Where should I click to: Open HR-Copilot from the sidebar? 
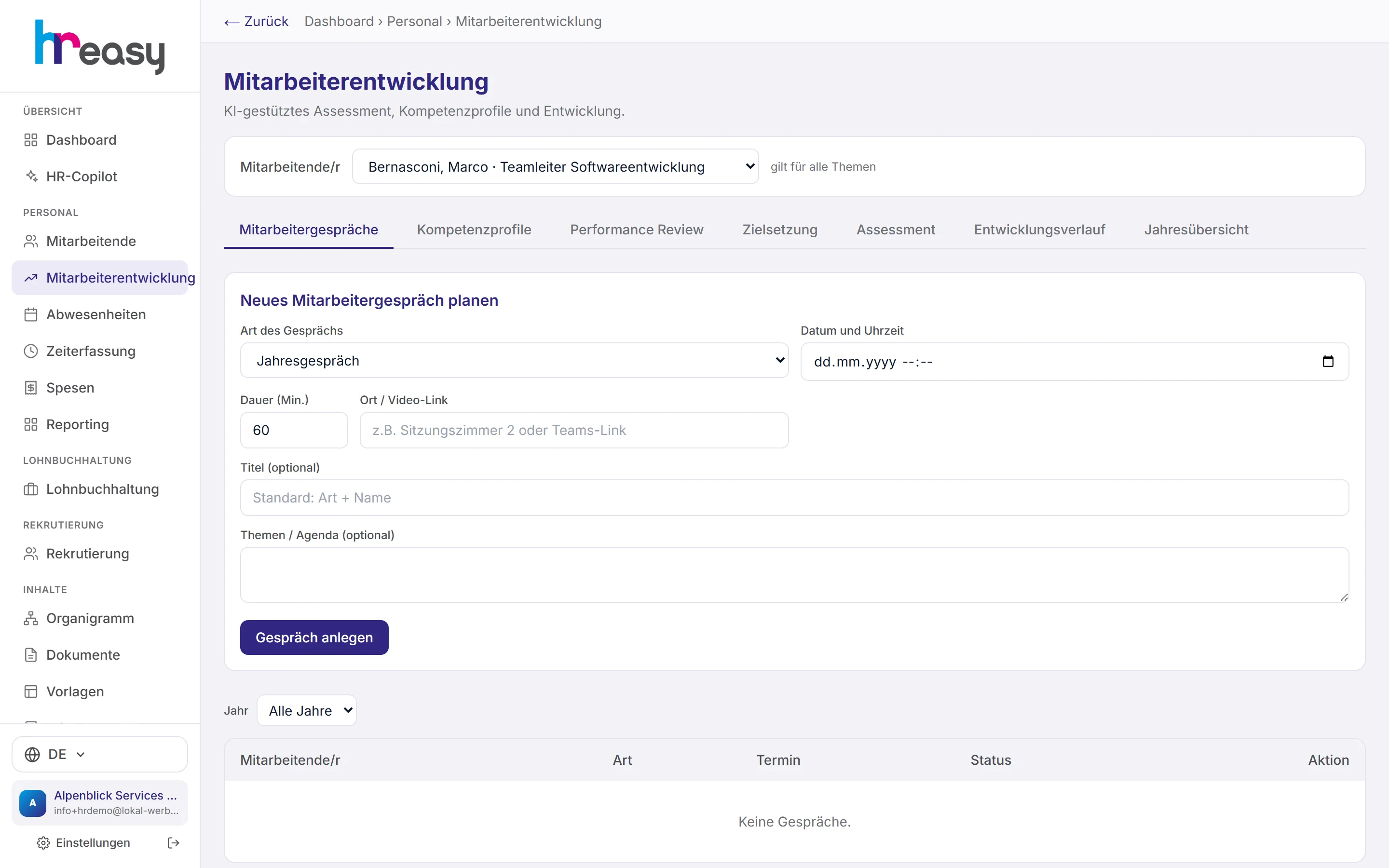[x=100, y=176]
